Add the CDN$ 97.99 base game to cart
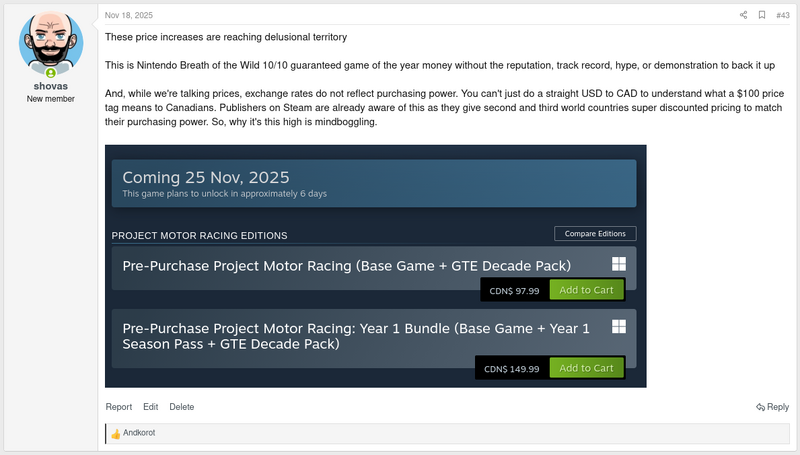This screenshot has height=455, width=800. tap(586, 290)
